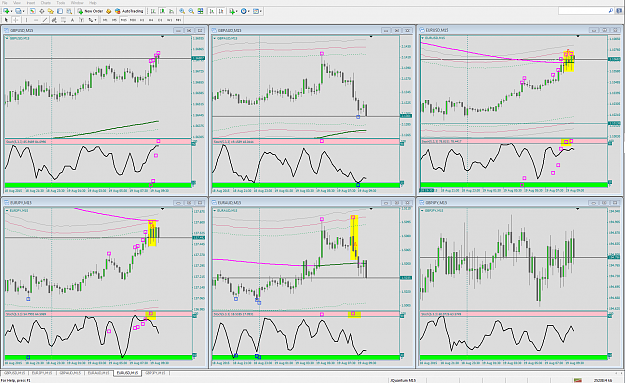Open the Charts menu
This screenshot has width=625, height=383.
tap(46, 3)
